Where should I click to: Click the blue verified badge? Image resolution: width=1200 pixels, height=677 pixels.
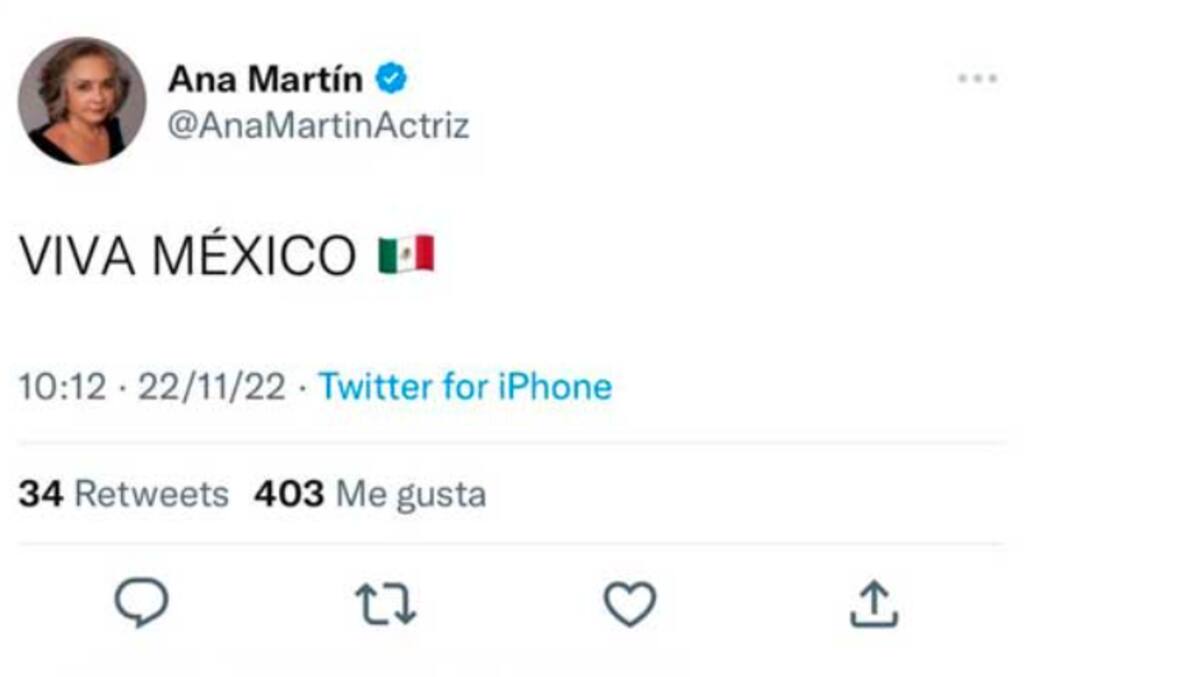[391, 78]
